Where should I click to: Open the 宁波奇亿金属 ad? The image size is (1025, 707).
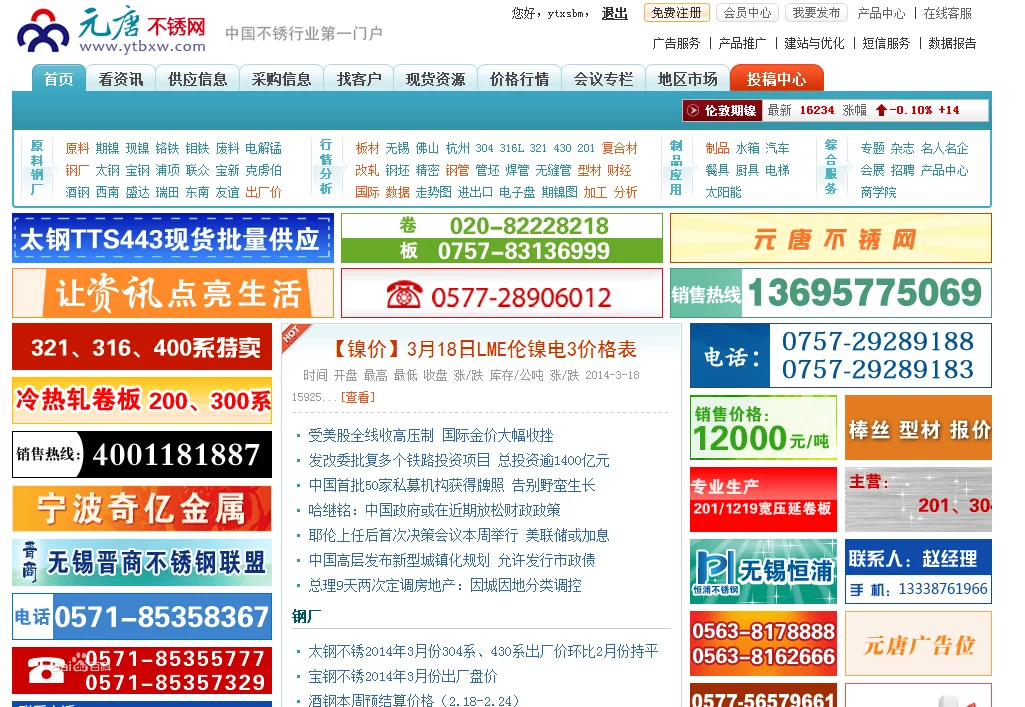coord(142,508)
